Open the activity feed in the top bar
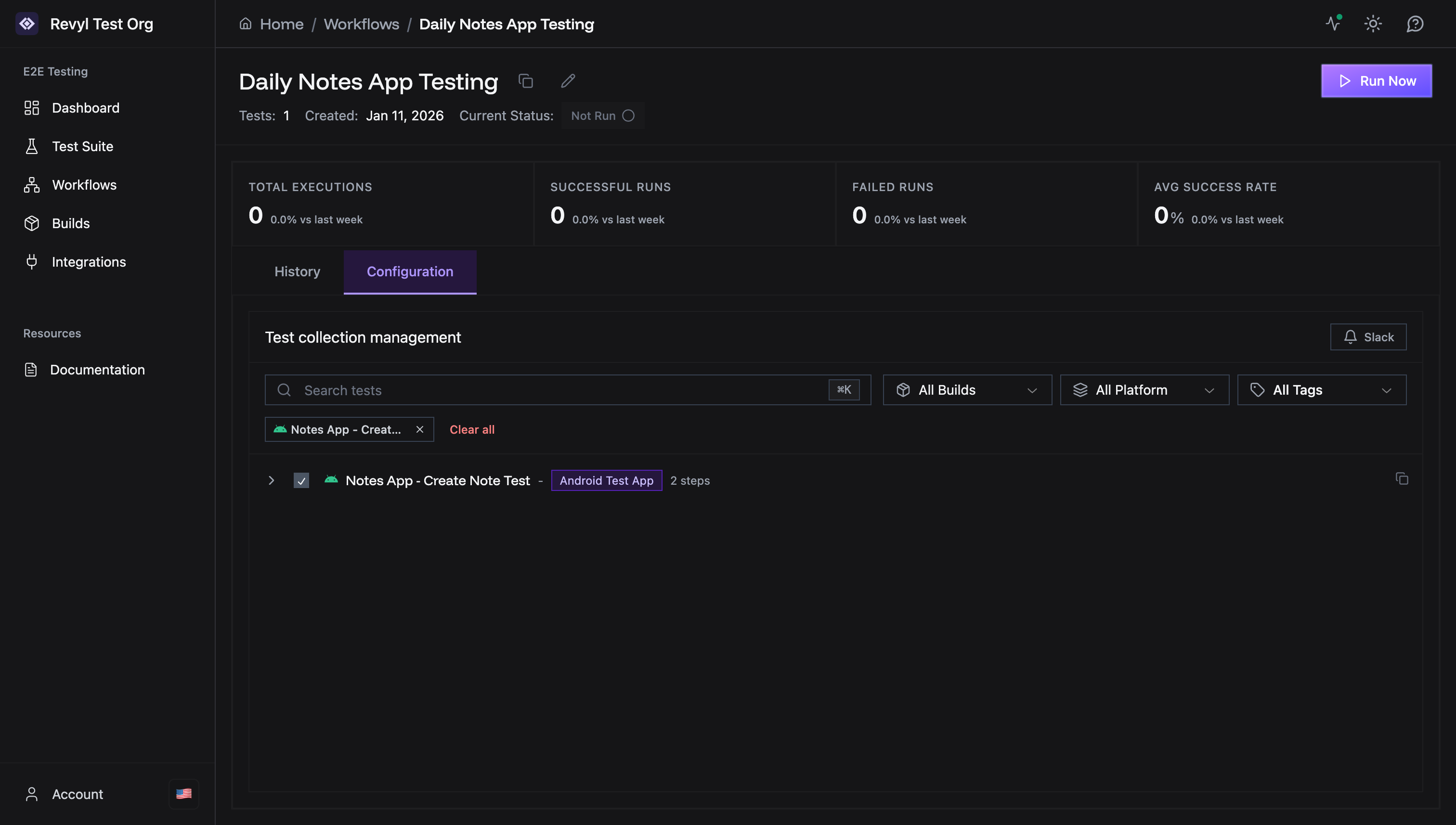 pos(1333,24)
